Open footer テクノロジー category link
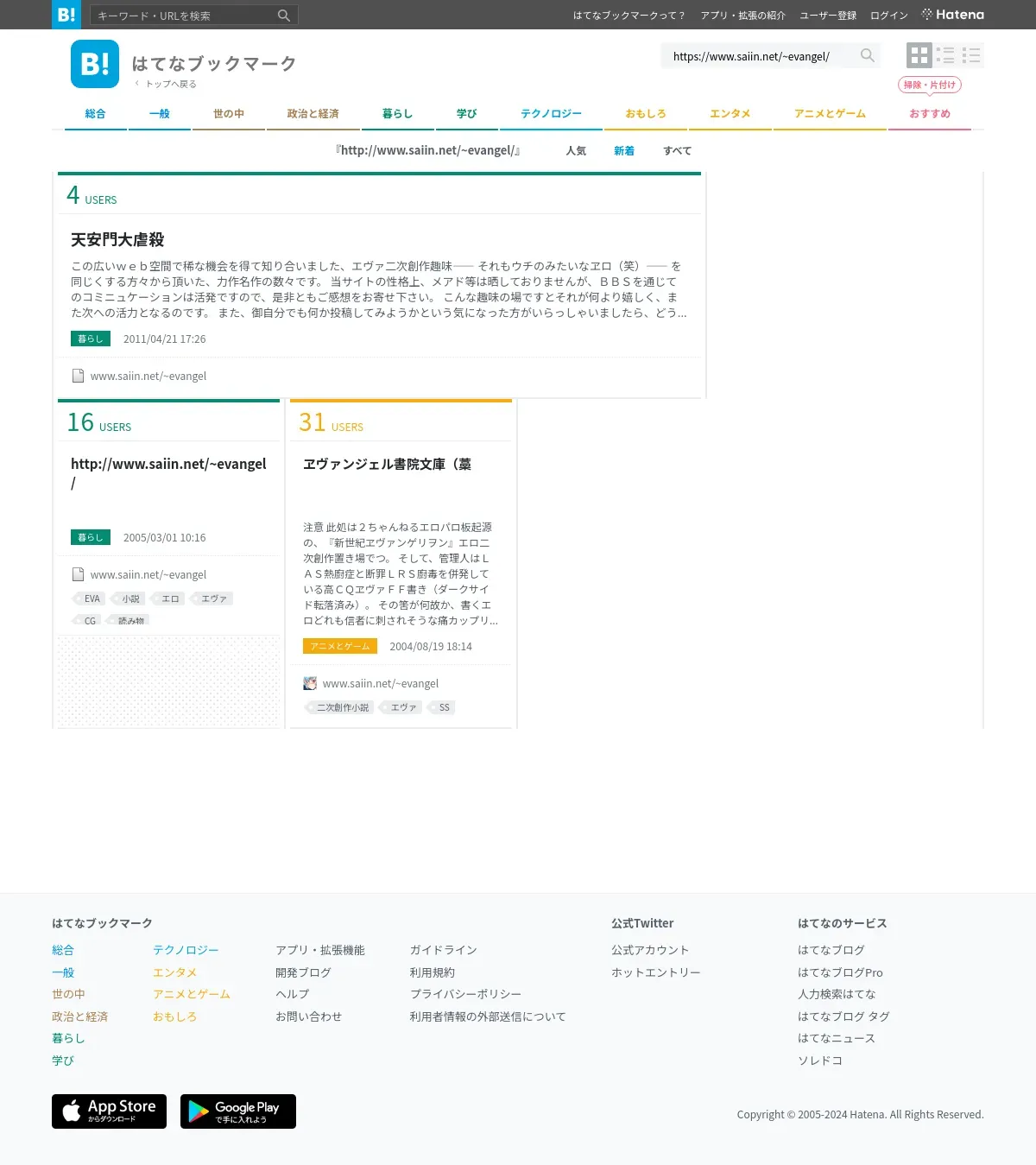The width and height of the screenshot is (1036, 1165). coord(186,950)
